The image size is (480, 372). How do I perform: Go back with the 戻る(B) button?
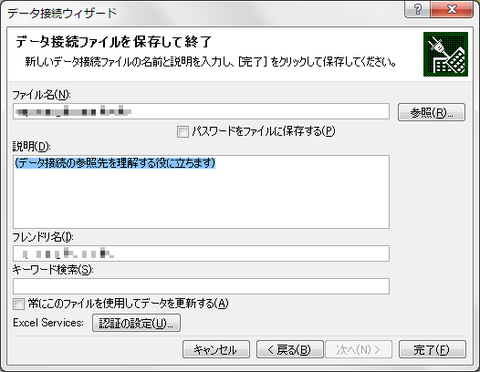point(290,349)
